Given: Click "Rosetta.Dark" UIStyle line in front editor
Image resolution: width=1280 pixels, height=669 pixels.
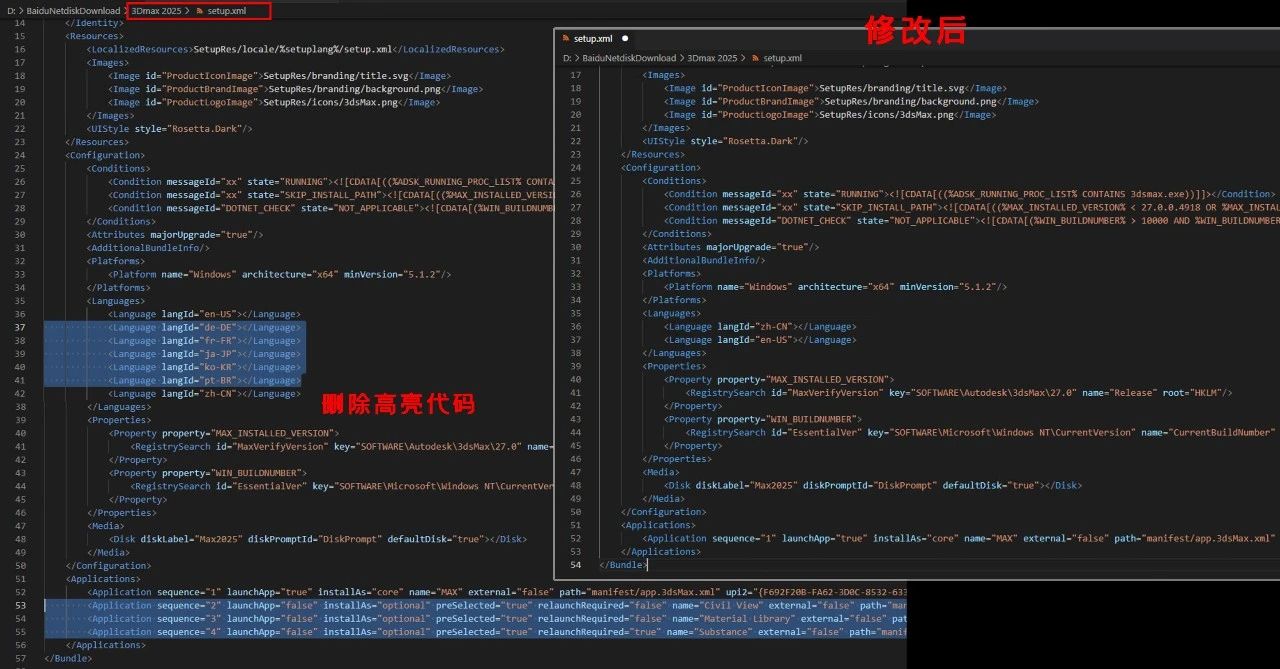Looking at the screenshot, I should pyautogui.click(x=725, y=141).
